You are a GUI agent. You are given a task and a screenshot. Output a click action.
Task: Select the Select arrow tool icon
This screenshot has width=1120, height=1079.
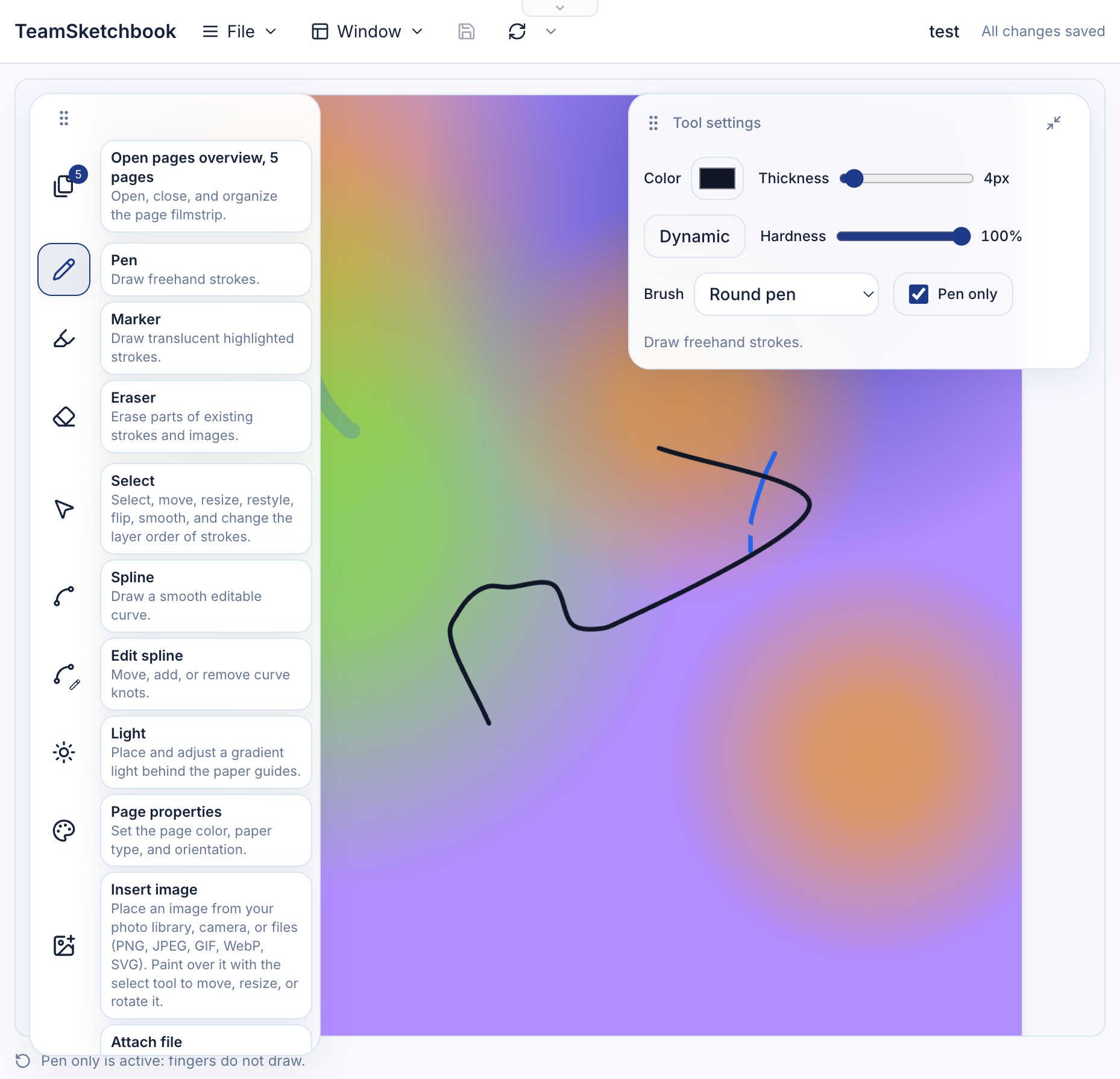pyautogui.click(x=64, y=509)
